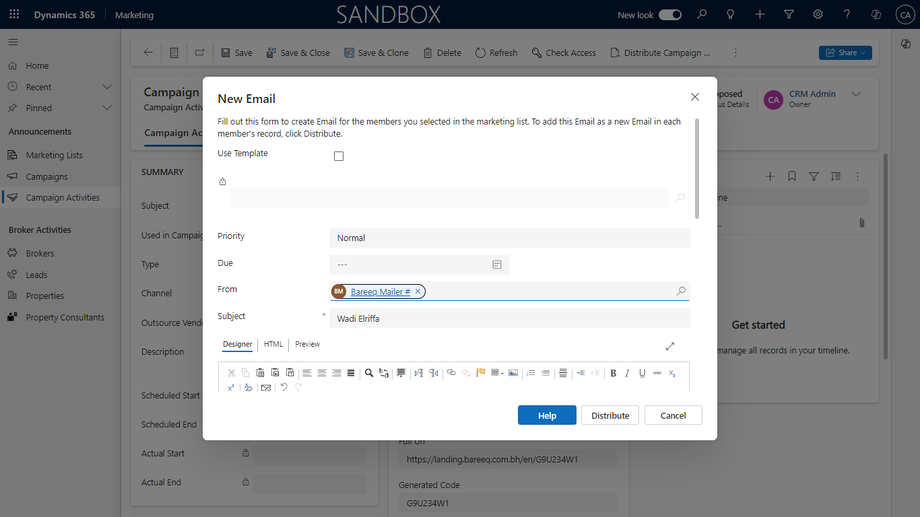Click lookup search icon in From field
920x517 pixels.
(x=681, y=291)
